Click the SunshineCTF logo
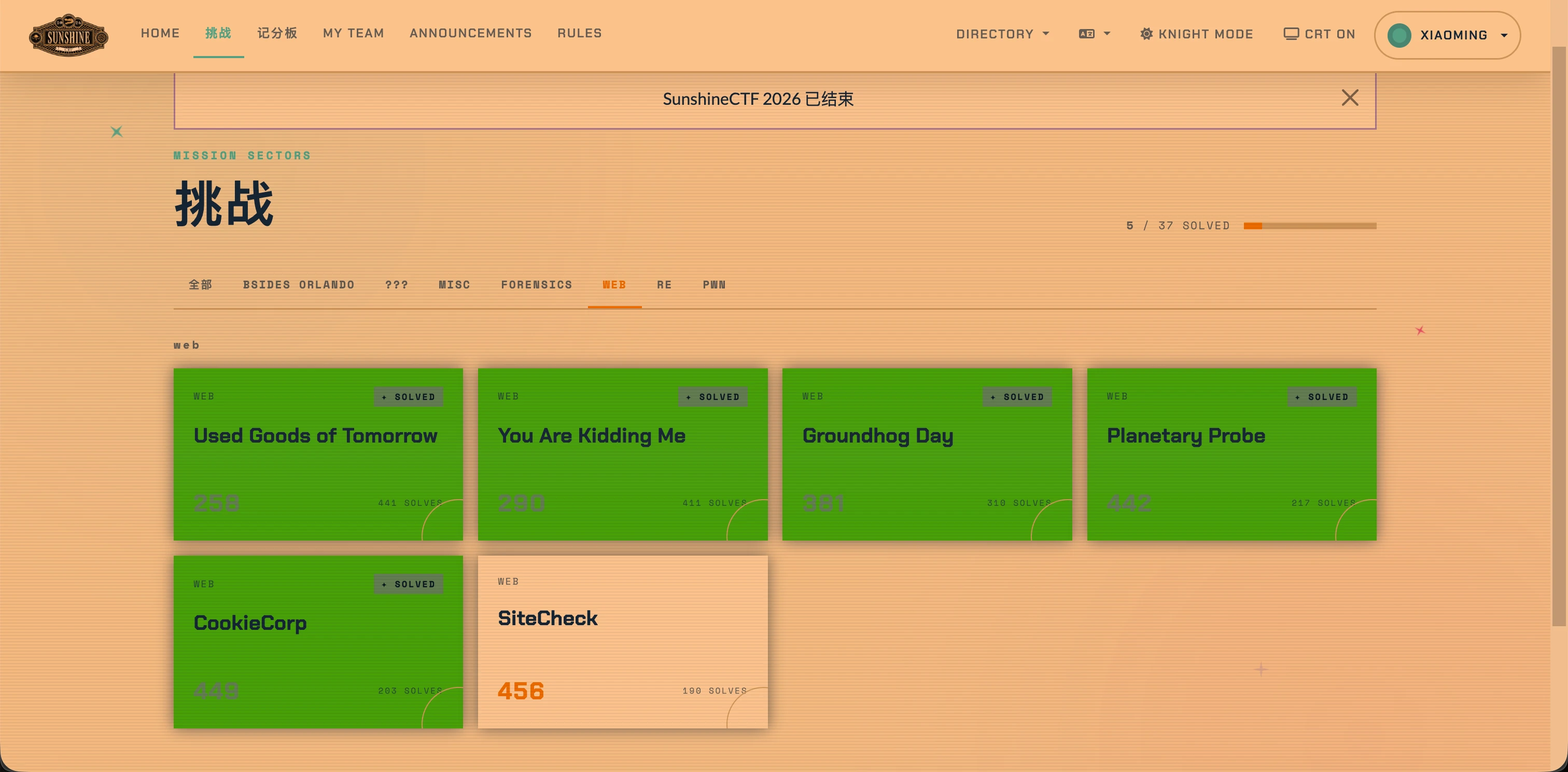This screenshot has height=772, width=1568. click(68, 35)
